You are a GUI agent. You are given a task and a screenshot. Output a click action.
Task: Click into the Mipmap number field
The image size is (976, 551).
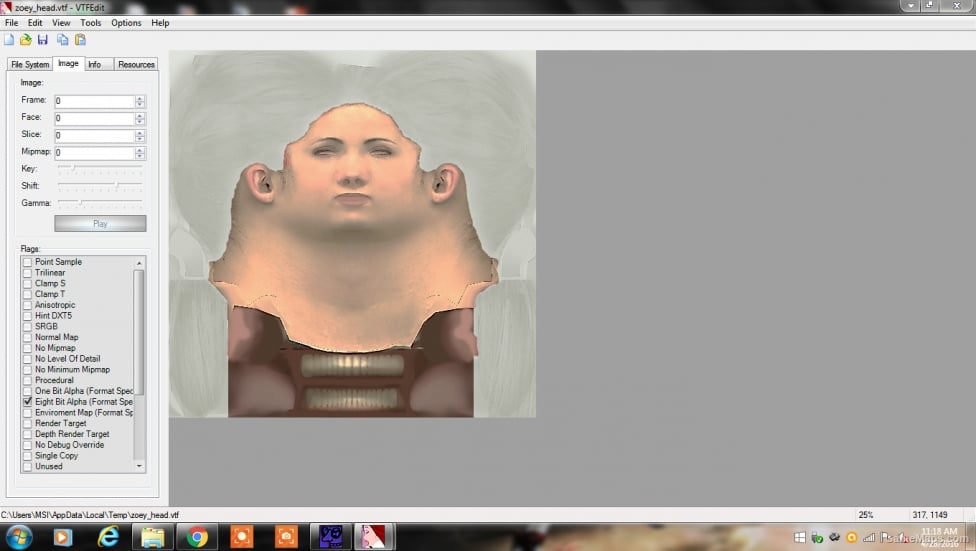(95, 153)
